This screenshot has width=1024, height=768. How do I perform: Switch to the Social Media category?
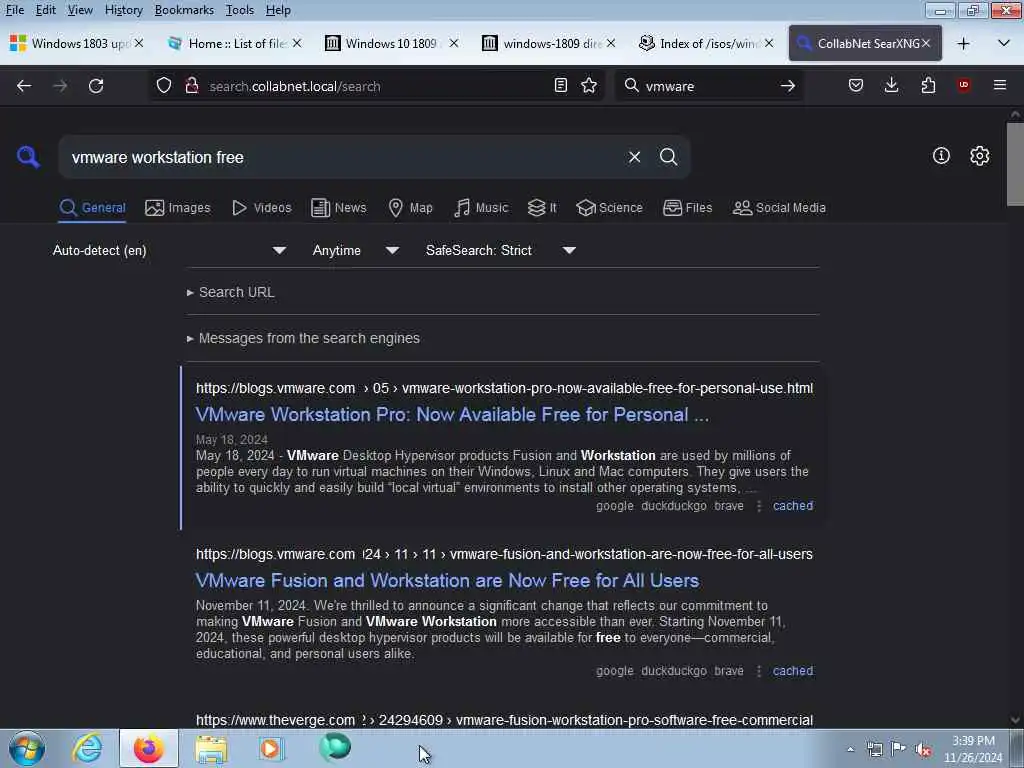779,208
